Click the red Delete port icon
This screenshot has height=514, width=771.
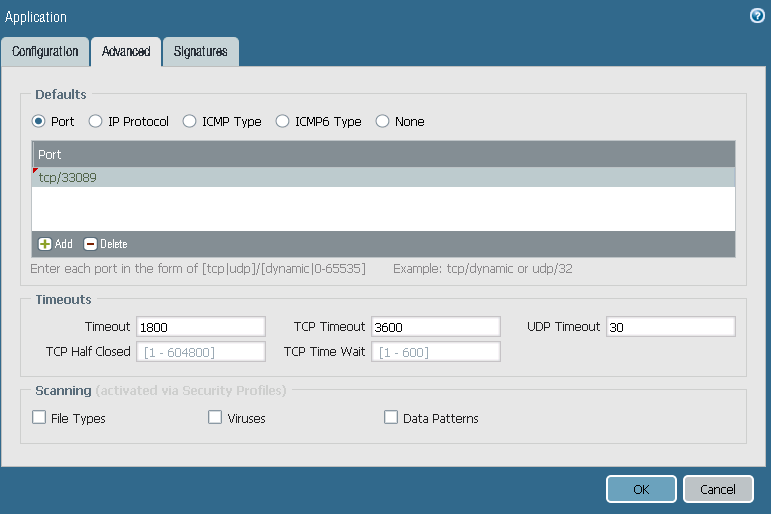pos(90,244)
